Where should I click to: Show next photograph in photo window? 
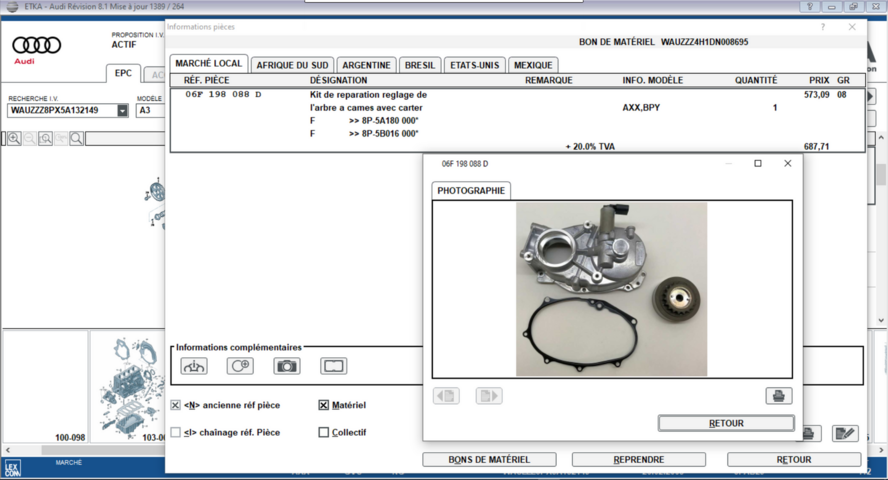click(x=489, y=396)
